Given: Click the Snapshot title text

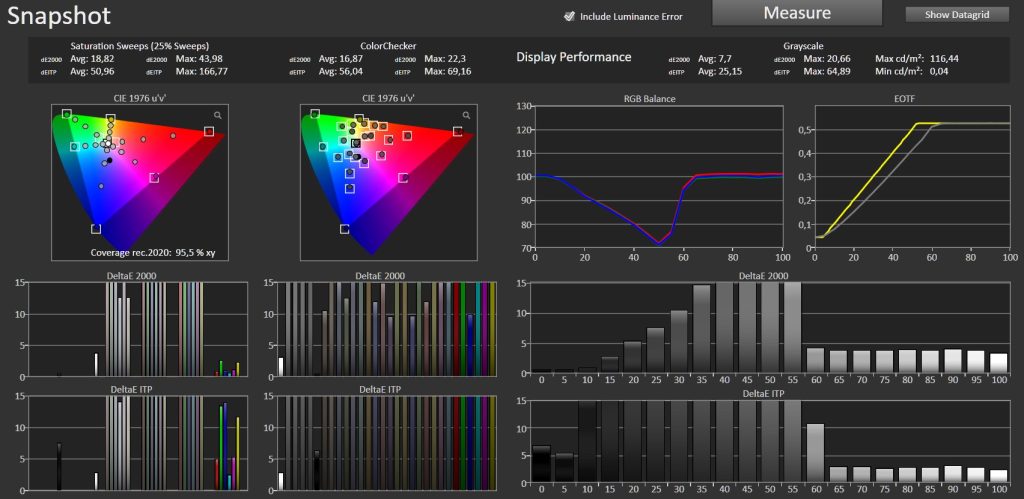Looking at the screenshot, I should point(59,16).
